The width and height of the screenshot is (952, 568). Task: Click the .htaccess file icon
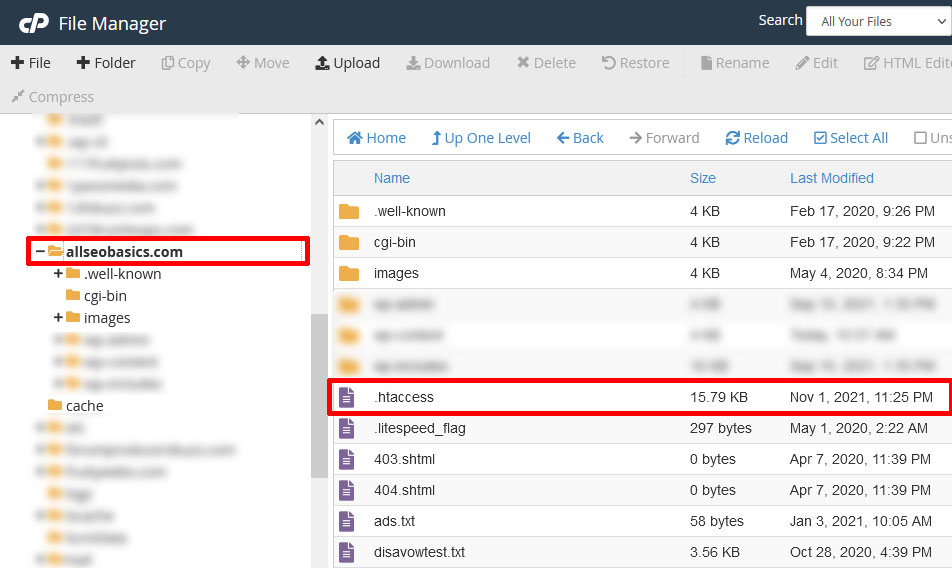347,397
